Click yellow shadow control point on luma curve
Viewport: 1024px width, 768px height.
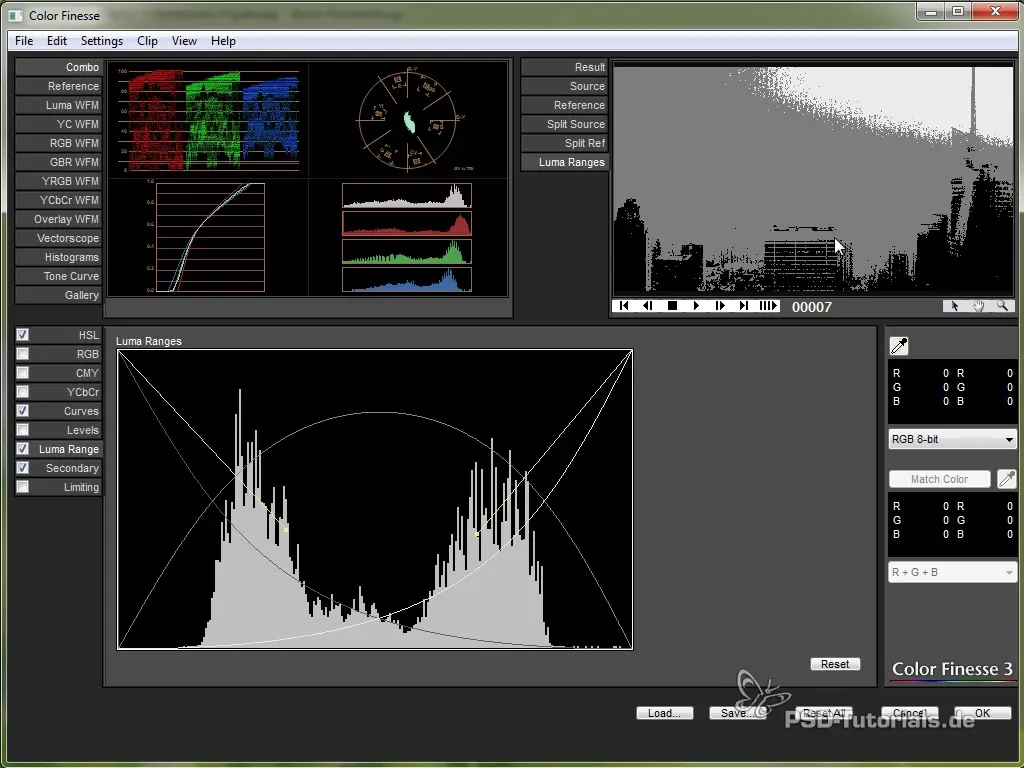click(x=285, y=530)
